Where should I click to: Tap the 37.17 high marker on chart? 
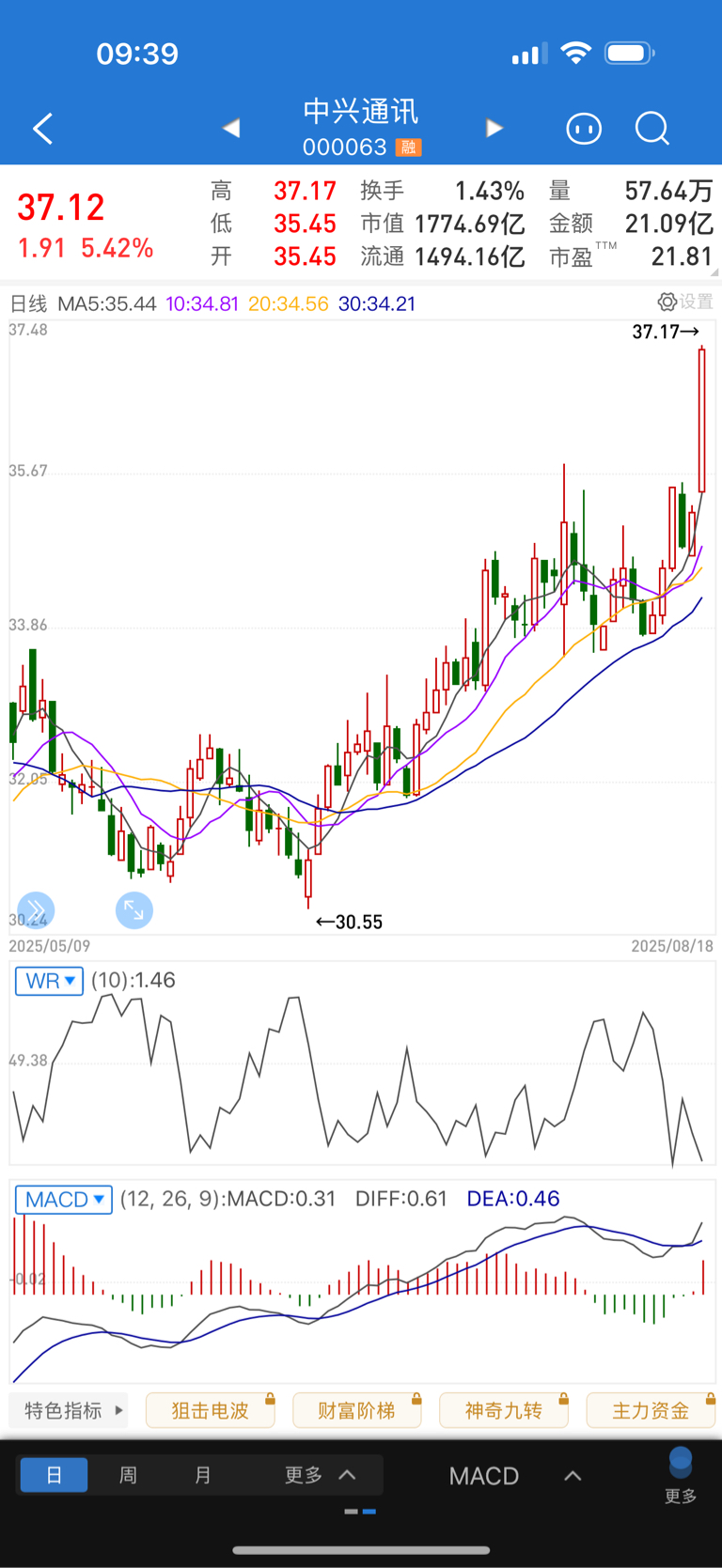pyautogui.click(x=666, y=332)
